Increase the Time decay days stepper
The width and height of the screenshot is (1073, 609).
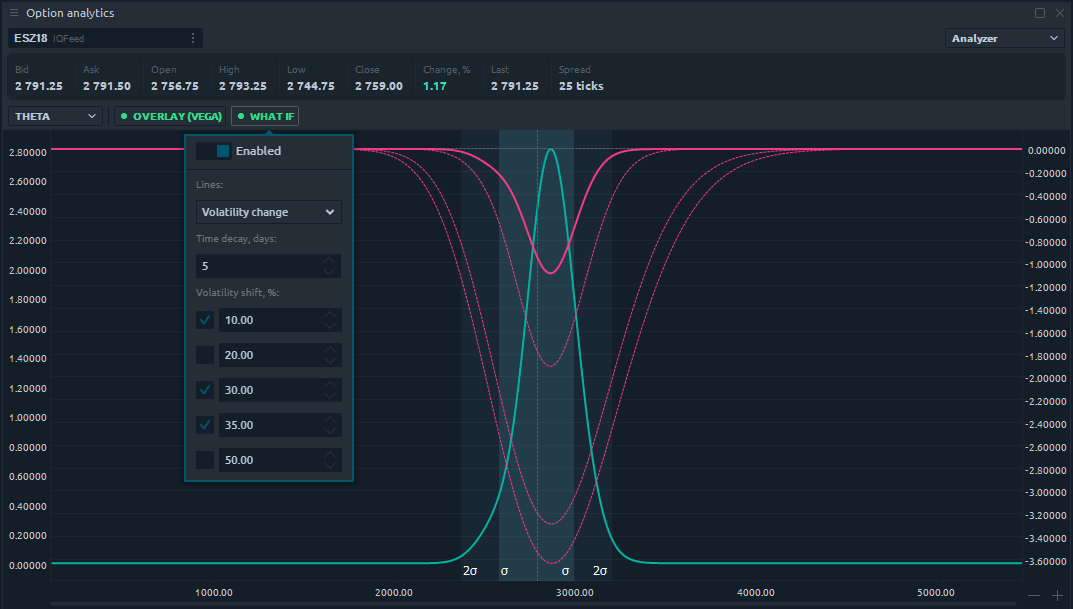(x=330, y=261)
